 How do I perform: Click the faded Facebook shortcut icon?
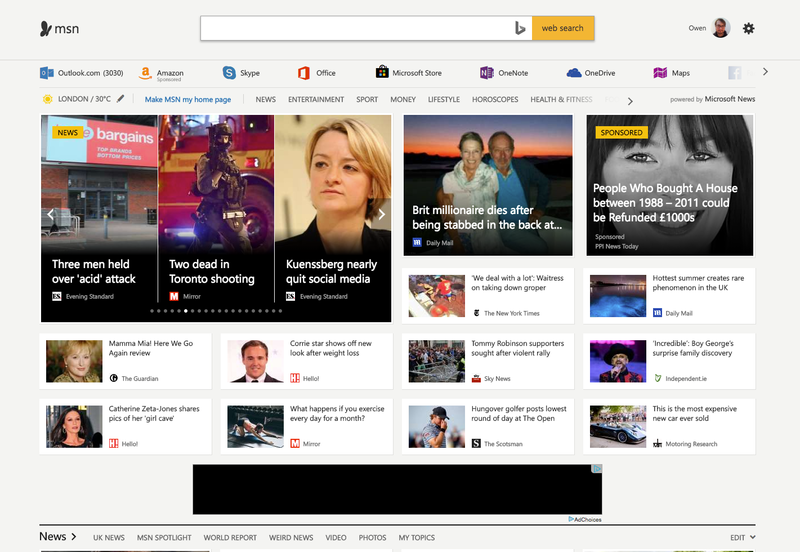click(x=735, y=73)
